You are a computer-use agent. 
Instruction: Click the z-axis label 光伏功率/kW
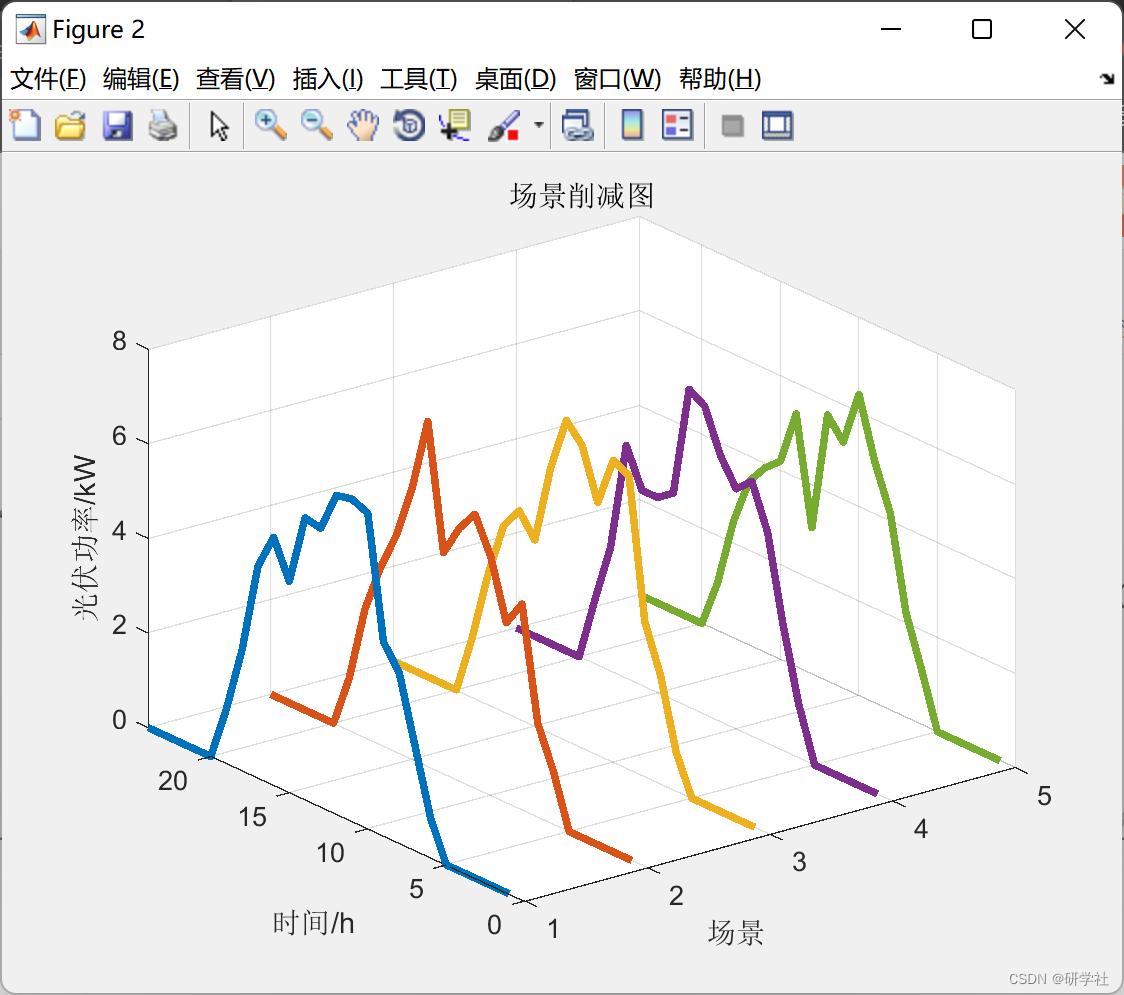point(85,537)
